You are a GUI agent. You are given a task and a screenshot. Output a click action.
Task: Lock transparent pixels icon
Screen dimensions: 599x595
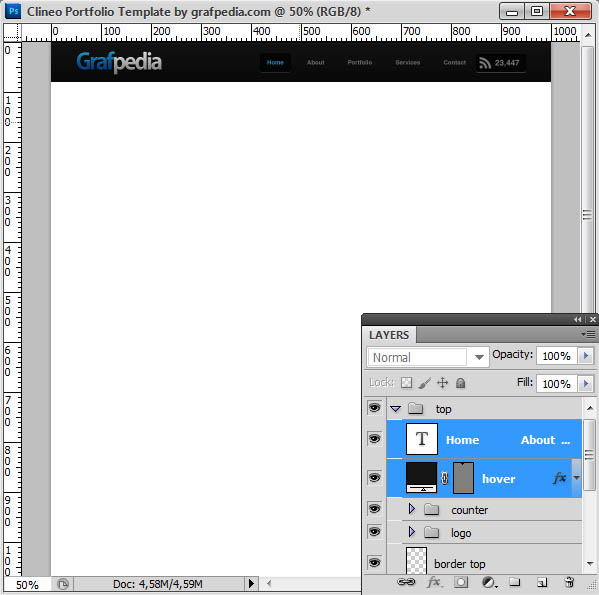pyautogui.click(x=406, y=382)
